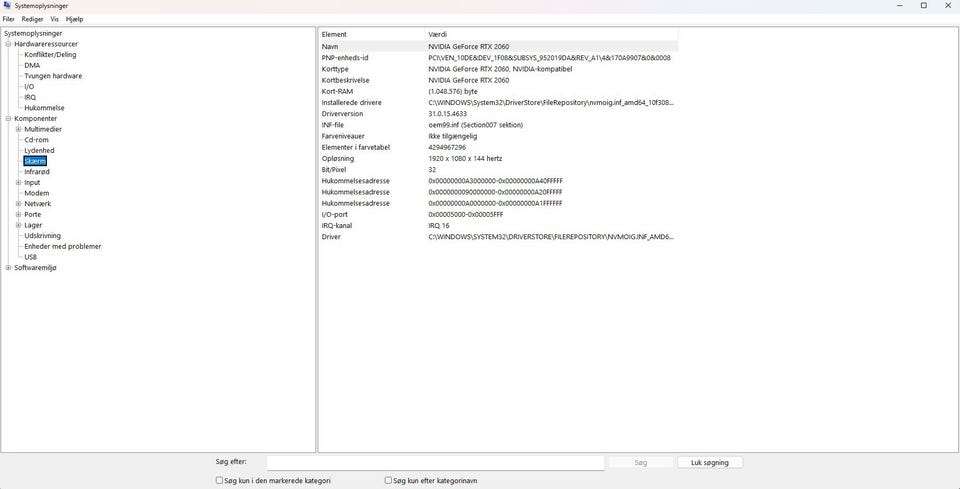Open the Rediger menu
Viewport: 960px width, 489px height.
(x=32, y=19)
